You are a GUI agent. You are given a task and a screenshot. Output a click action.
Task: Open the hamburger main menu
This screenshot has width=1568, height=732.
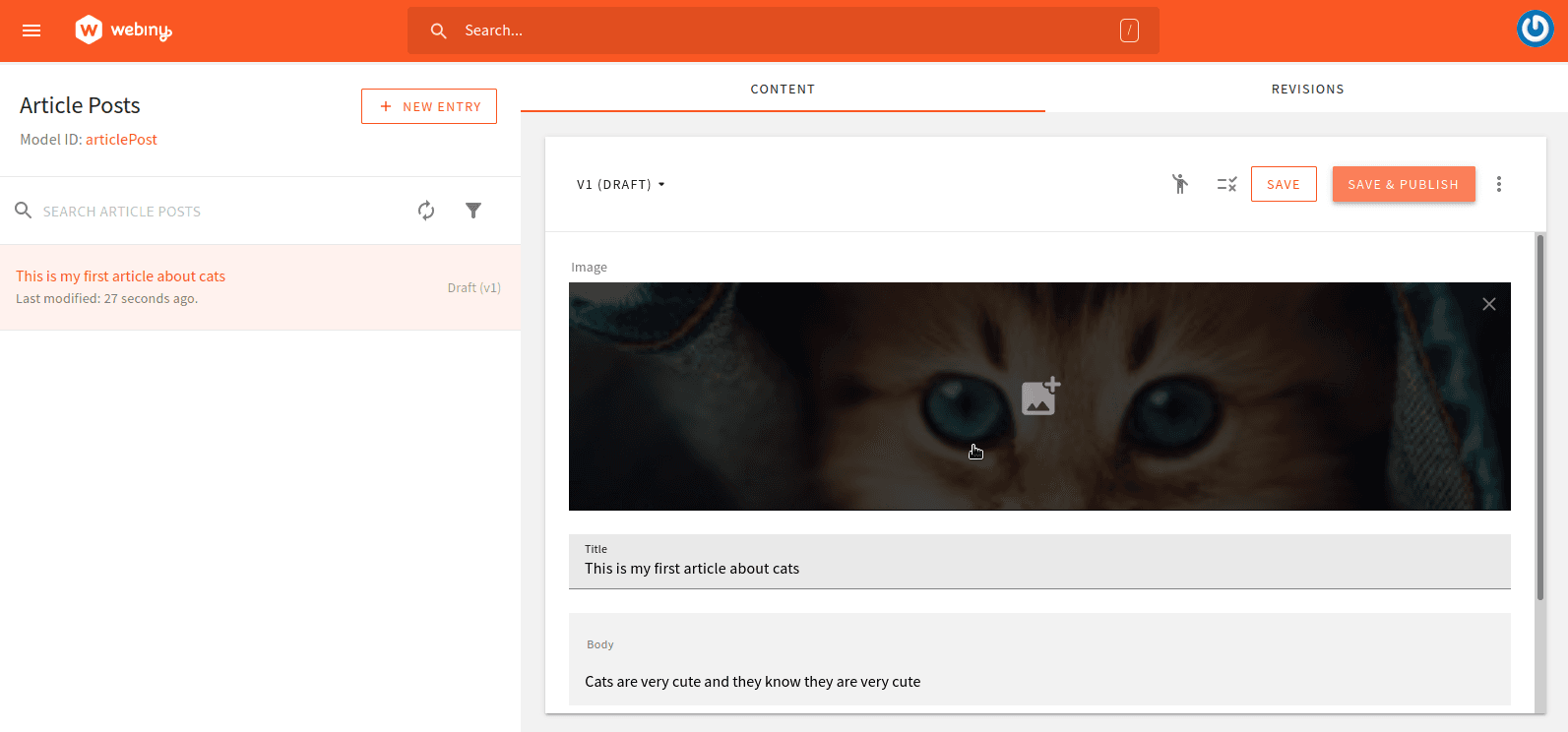click(x=31, y=30)
